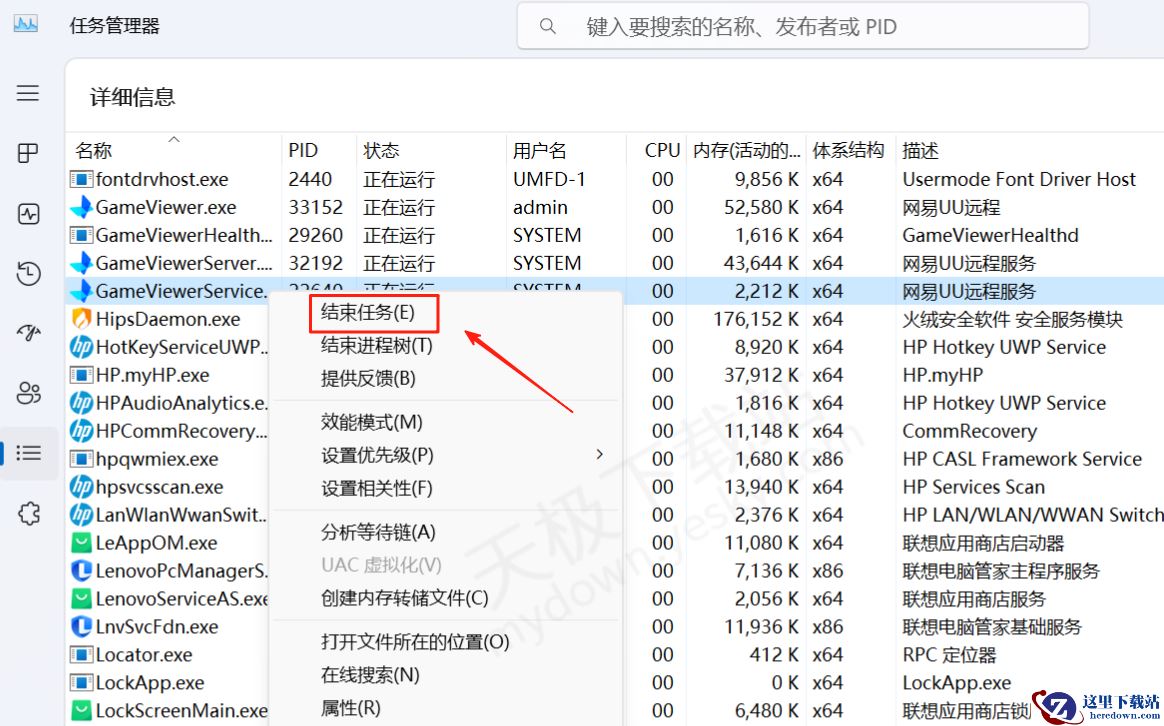This screenshot has width=1164, height=726.
Task: Click the green icon beside LeAppOM.exe
Action: point(81,543)
